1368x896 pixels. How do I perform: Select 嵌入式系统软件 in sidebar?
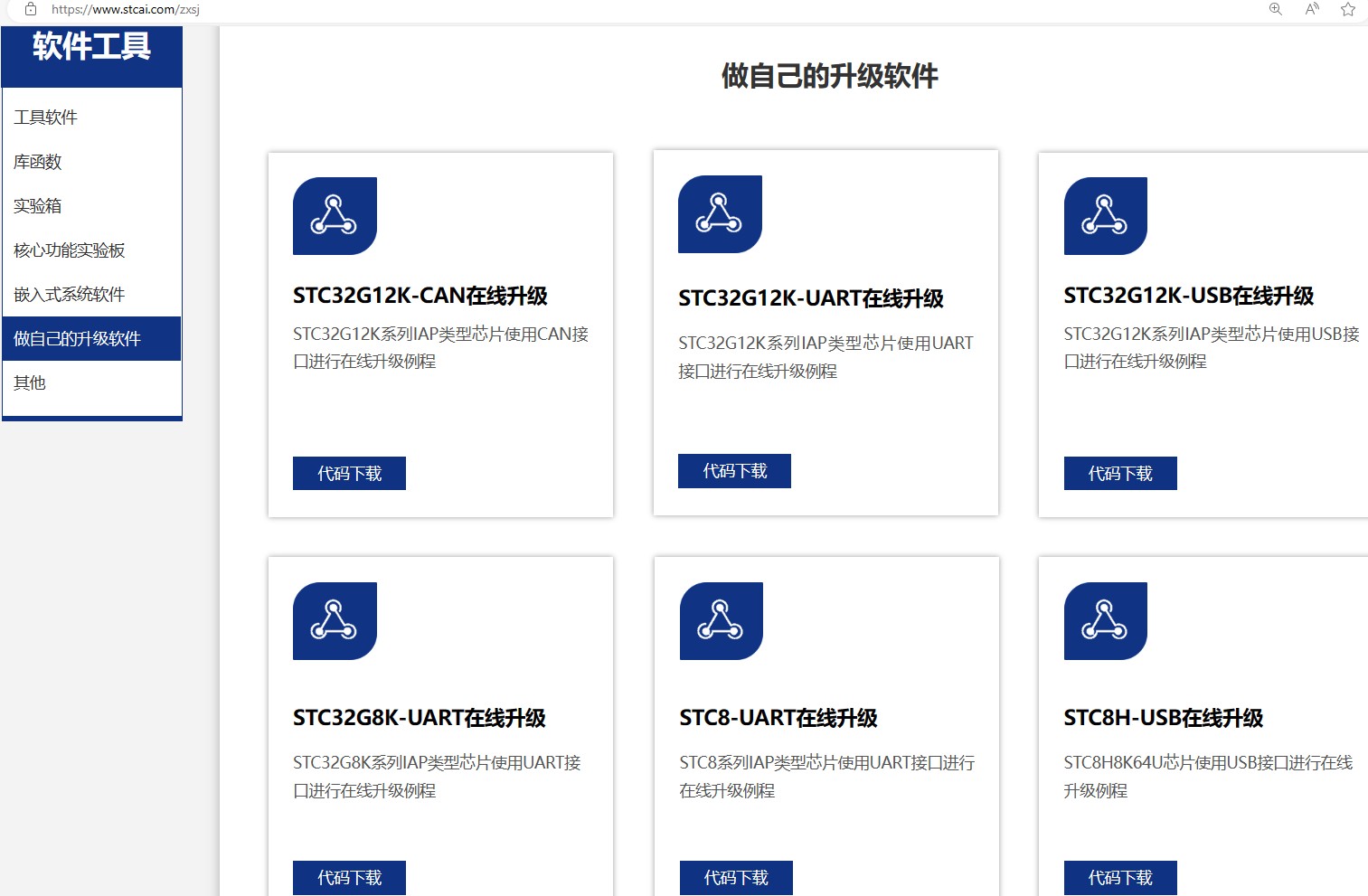click(92, 295)
